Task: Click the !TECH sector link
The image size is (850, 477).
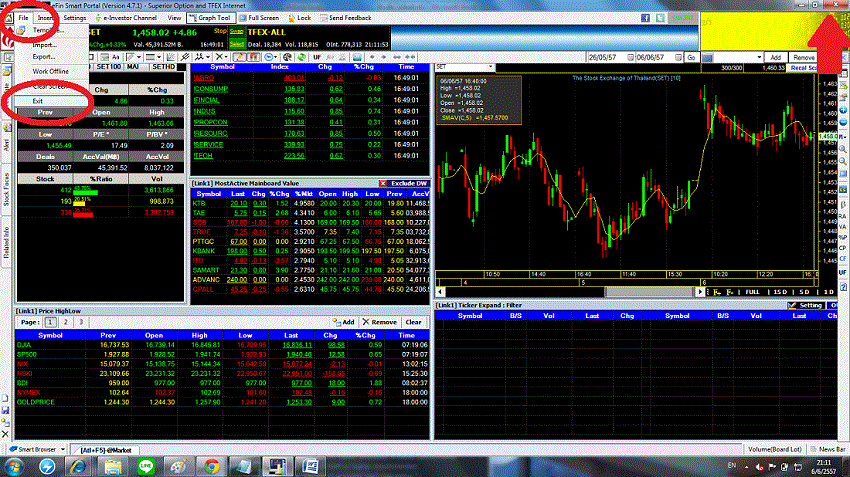Action: click(203, 156)
